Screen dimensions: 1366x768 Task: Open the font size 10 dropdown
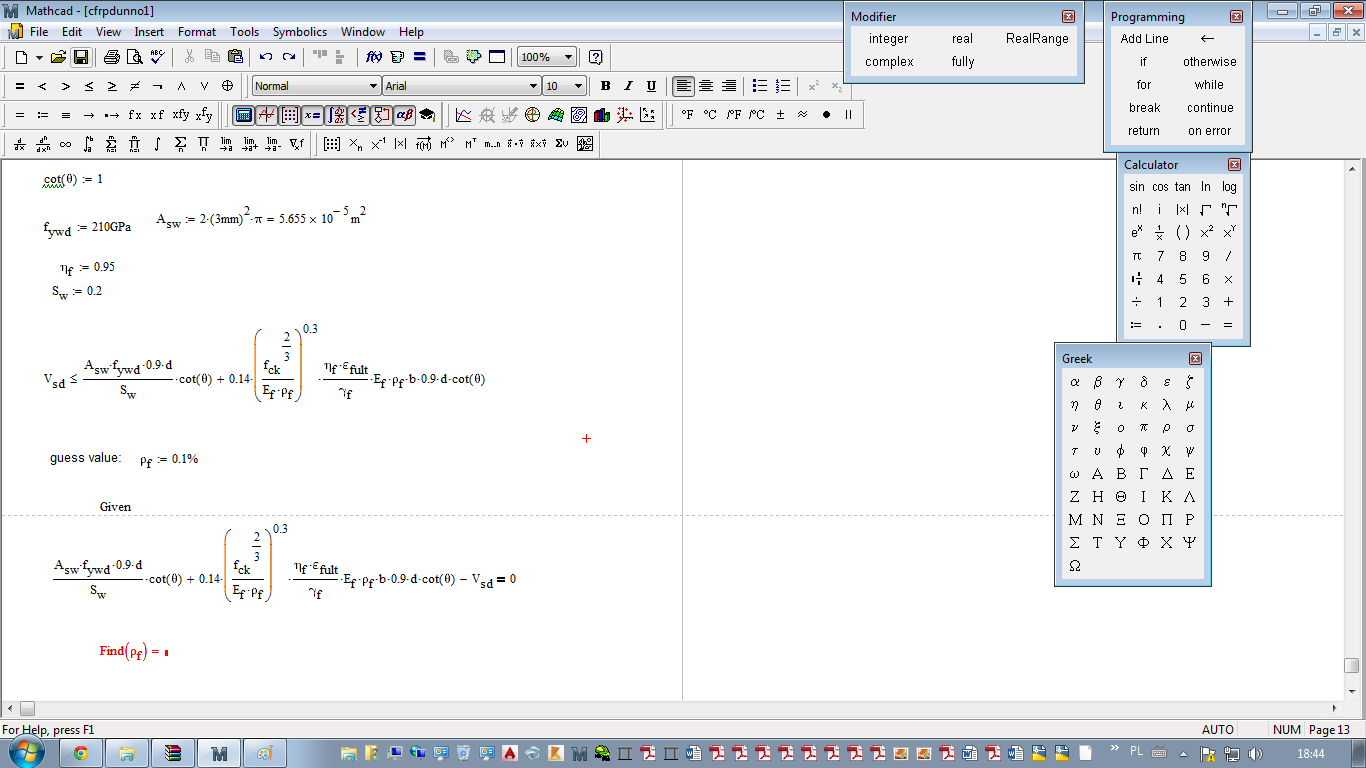(x=579, y=86)
